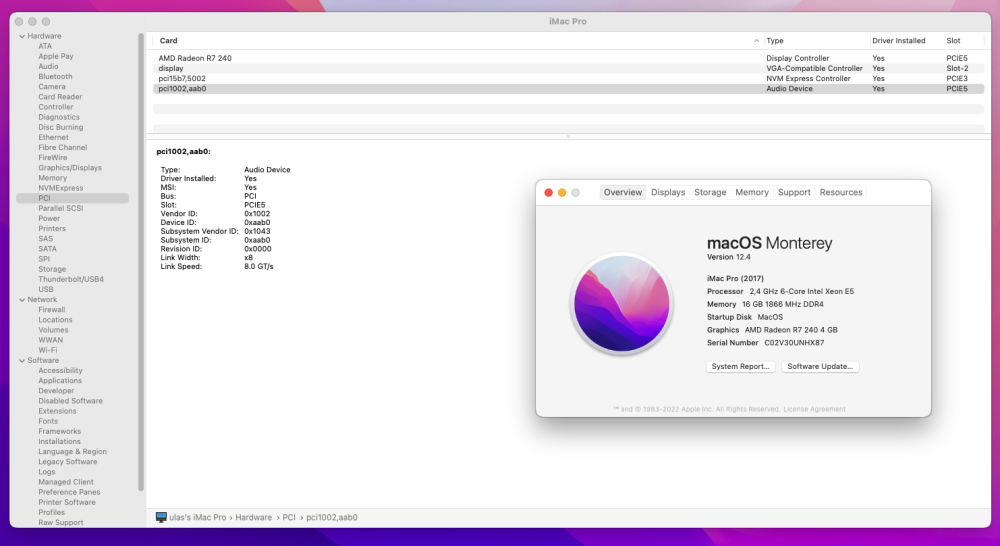Viewport: 1000px width, 546px height.
Task: Toggle sort arrow on Card column
Action: [756, 41]
